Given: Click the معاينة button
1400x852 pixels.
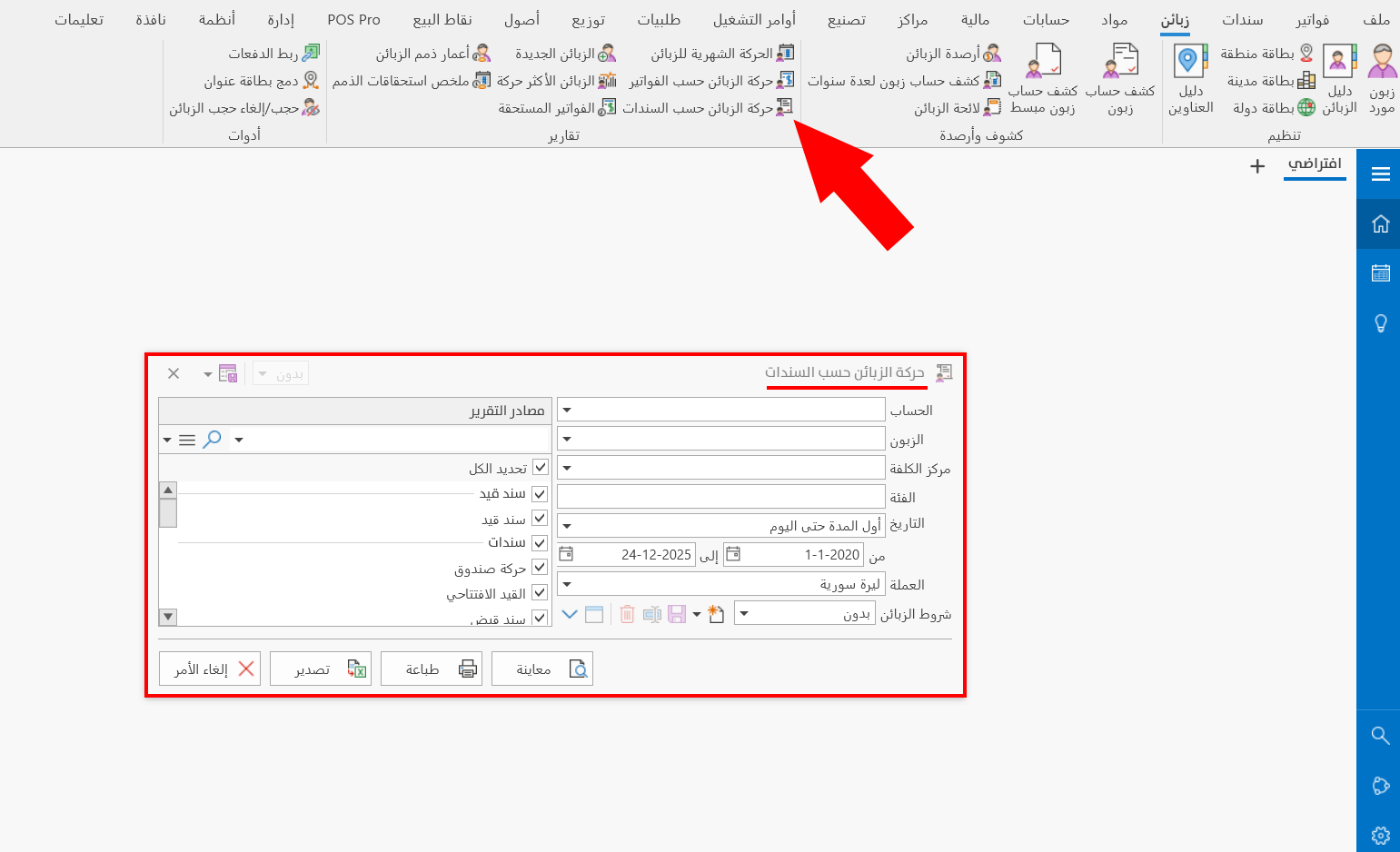Looking at the screenshot, I should tap(542, 668).
